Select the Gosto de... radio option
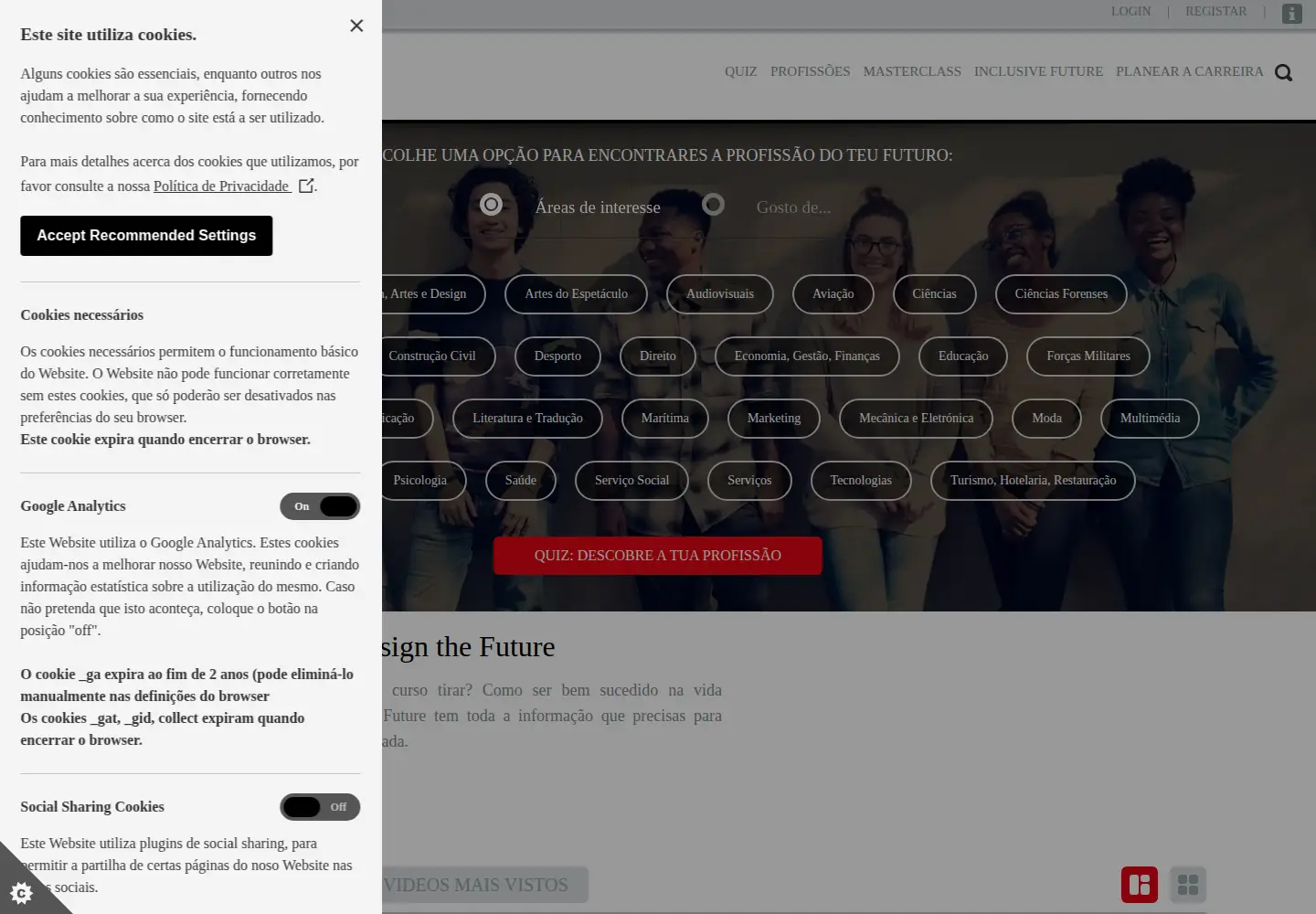This screenshot has height=914, width=1316. click(713, 205)
